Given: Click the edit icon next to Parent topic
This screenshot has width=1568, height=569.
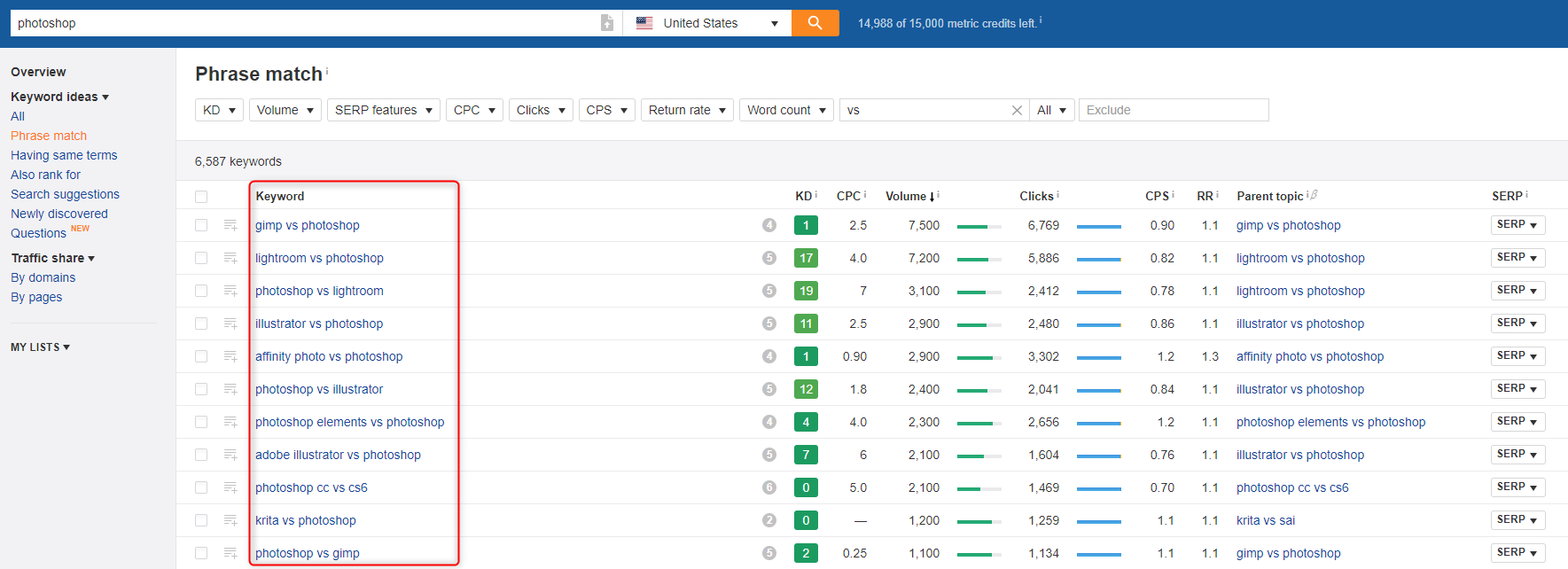Looking at the screenshot, I should (1314, 195).
